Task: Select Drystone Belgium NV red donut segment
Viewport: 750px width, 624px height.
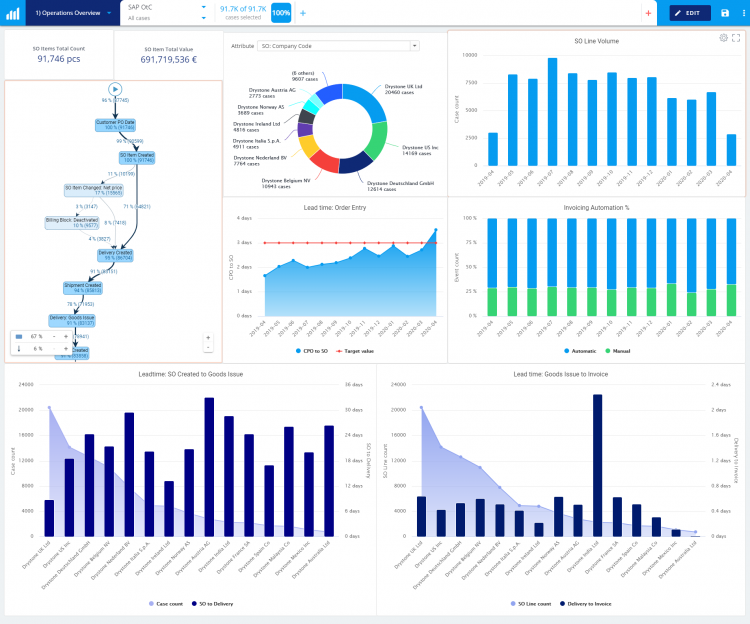Action: point(325,161)
